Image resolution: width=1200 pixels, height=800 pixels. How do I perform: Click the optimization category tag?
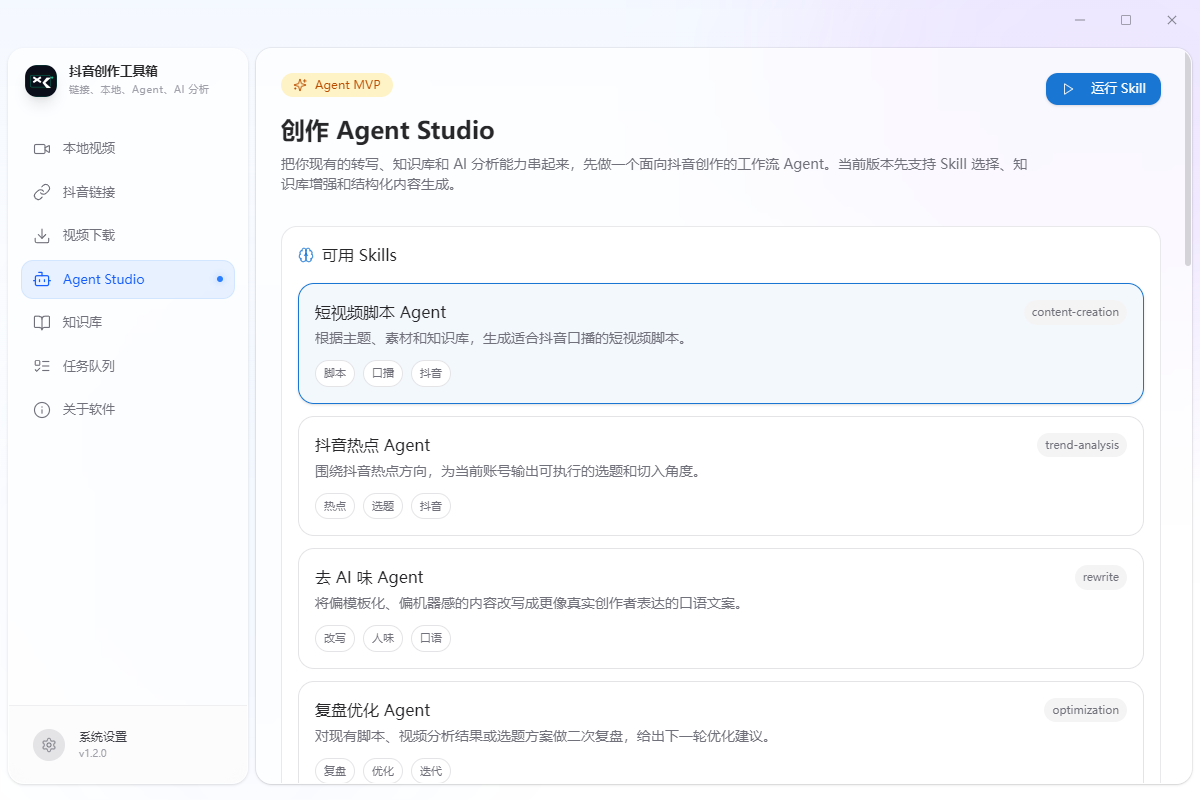tap(1086, 710)
